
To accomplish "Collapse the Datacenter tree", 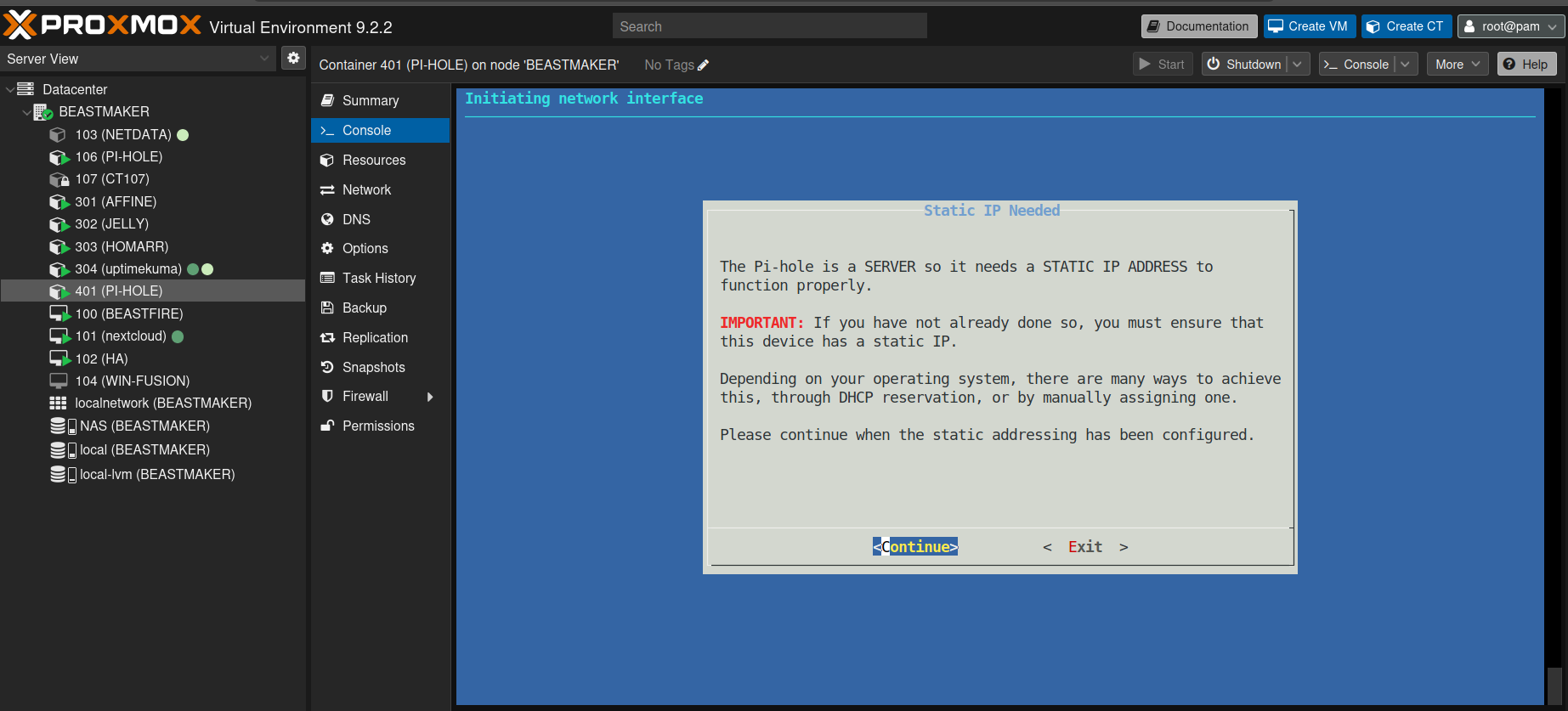I will pyautogui.click(x=9, y=89).
